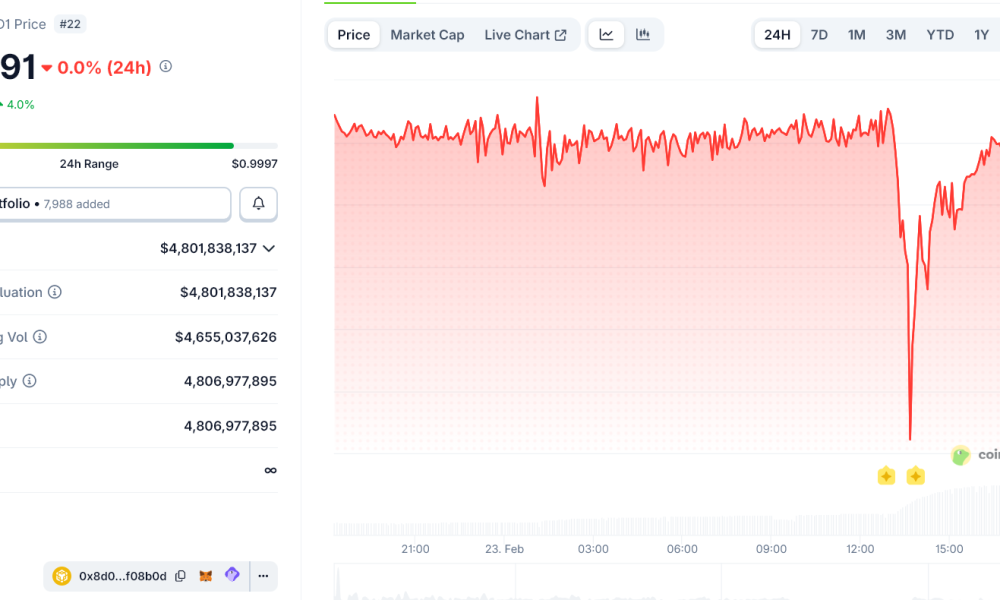Add the token to MetaMask via fox icon
The width and height of the screenshot is (1000, 600).
pos(206,576)
